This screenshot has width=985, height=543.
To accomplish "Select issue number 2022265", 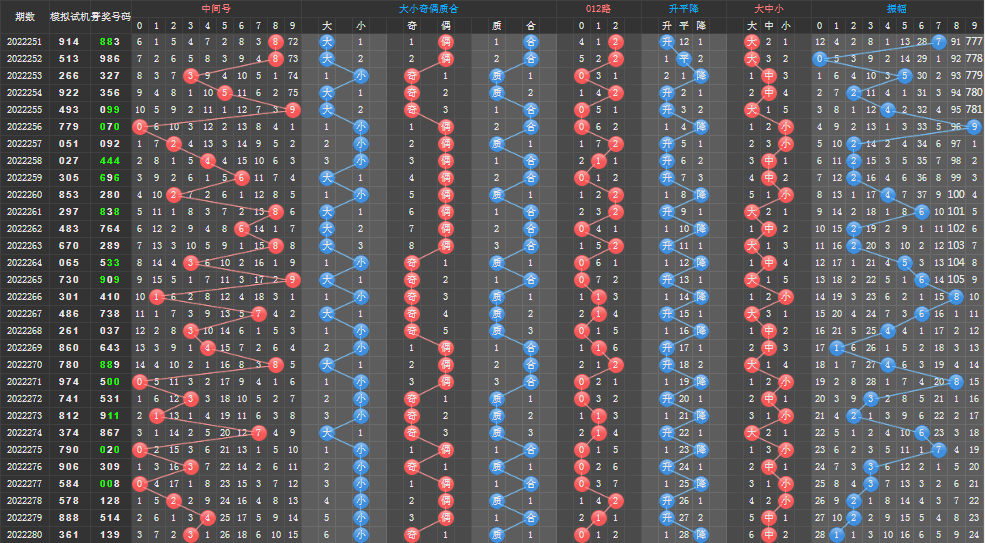I will coord(24,280).
